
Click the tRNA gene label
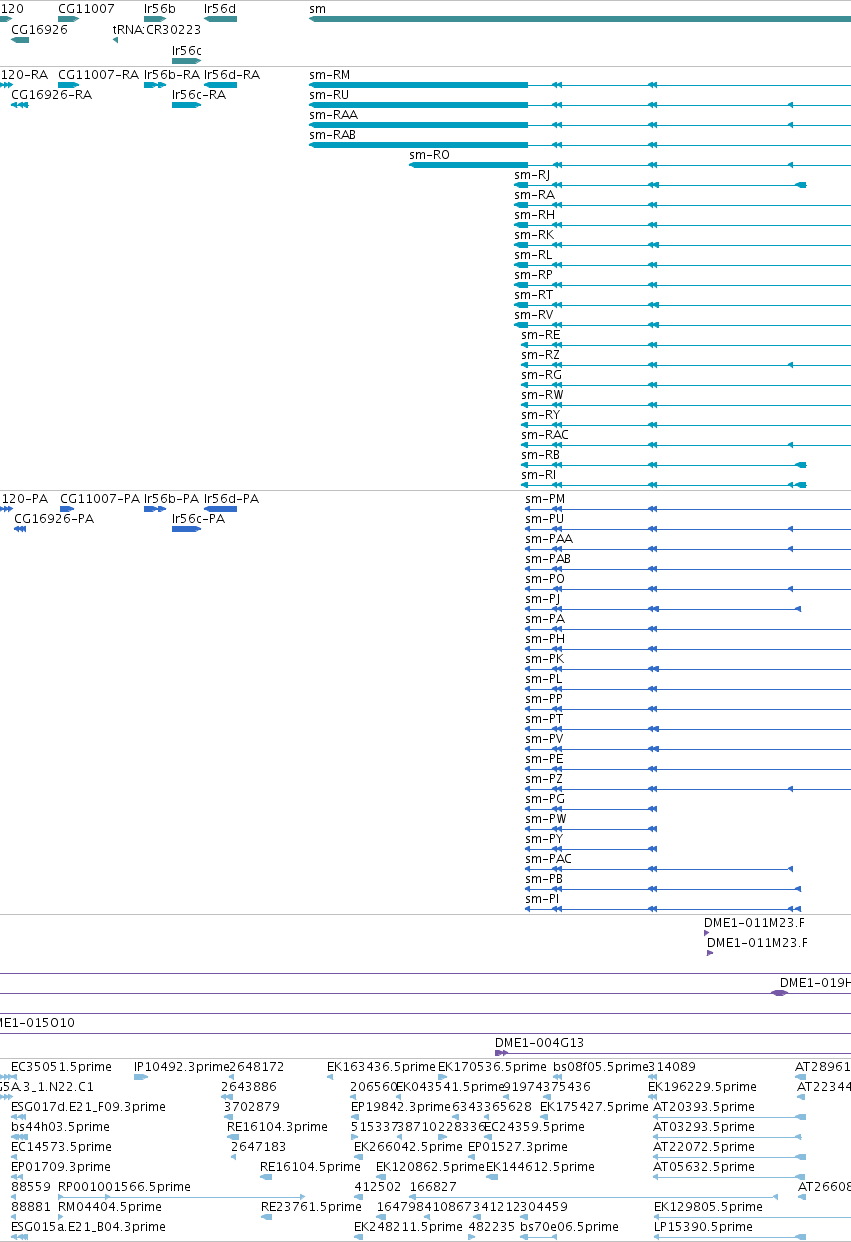click(x=128, y=30)
